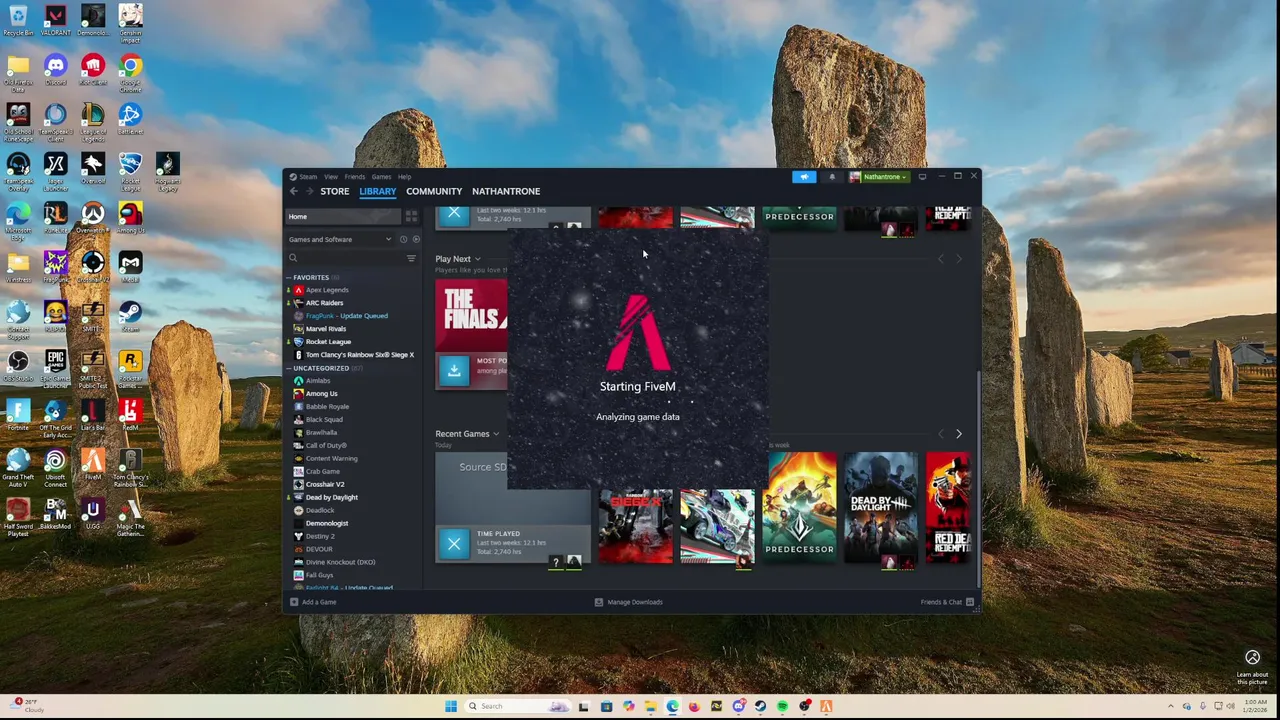Open the Games menu in Steam

point(381,177)
